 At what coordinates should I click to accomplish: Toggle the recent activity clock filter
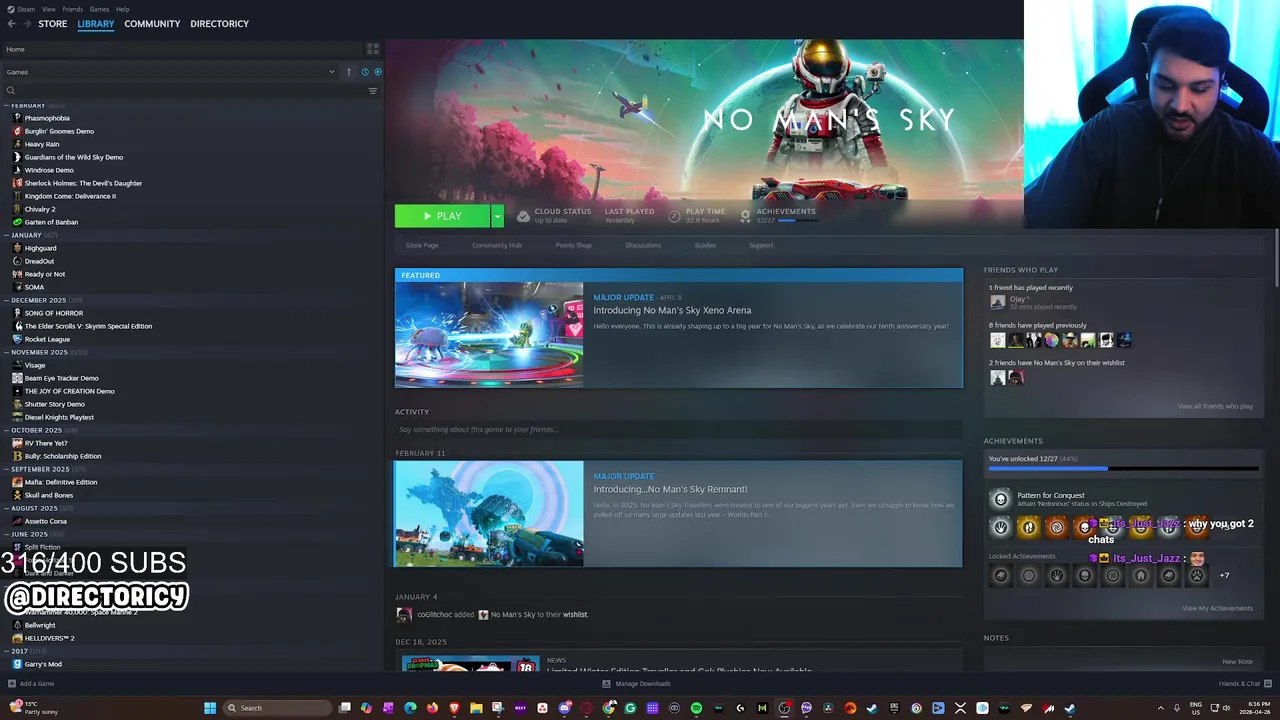pos(365,72)
